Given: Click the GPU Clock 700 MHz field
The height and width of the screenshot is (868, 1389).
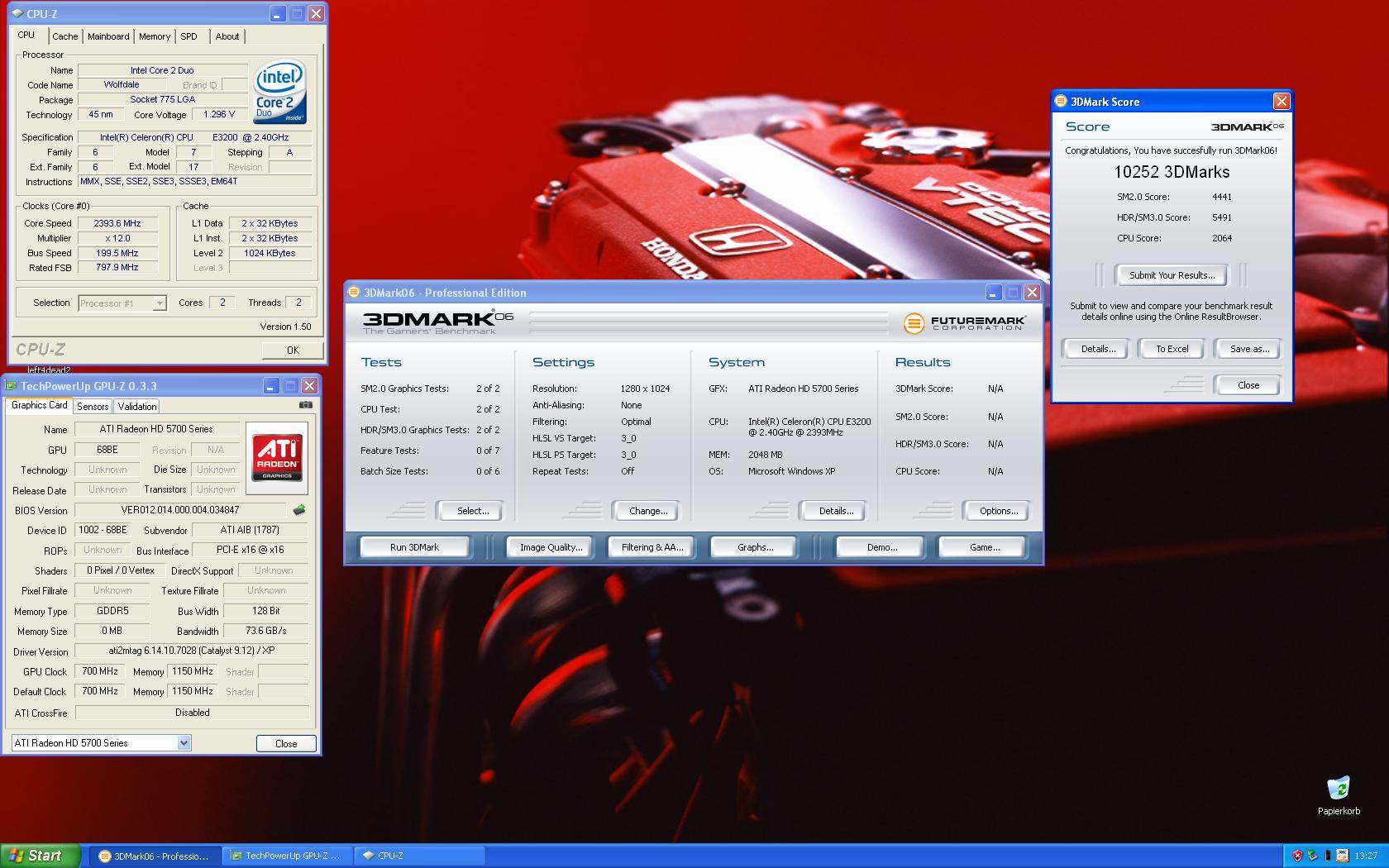Looking at the screenshot, I should (x=100, y=671).
